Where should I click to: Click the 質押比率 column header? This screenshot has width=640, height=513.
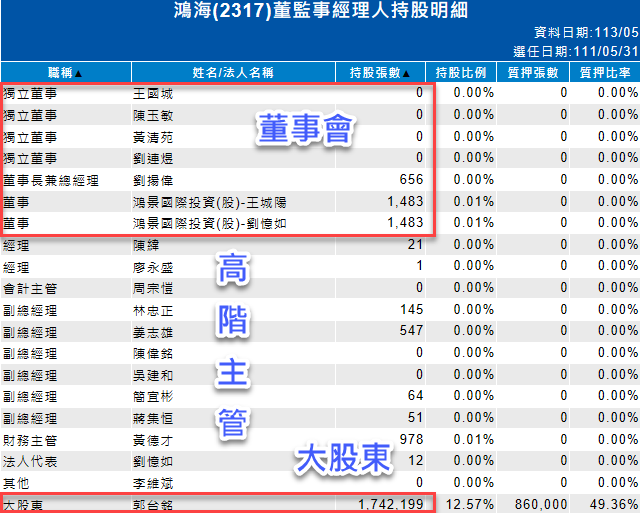605,73
